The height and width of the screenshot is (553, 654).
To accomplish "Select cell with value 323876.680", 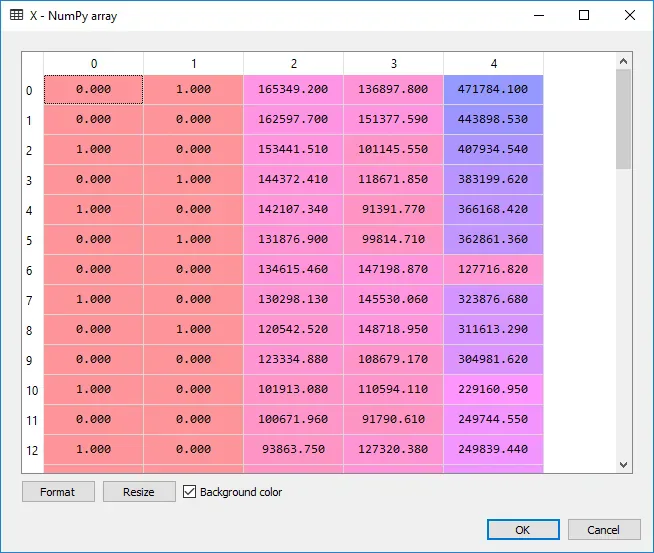I will (x=494, y=300).
